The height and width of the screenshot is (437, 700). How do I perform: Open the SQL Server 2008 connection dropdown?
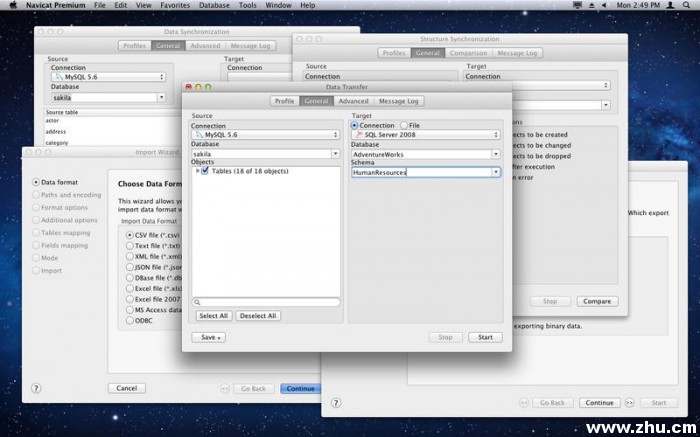(425, 134)
